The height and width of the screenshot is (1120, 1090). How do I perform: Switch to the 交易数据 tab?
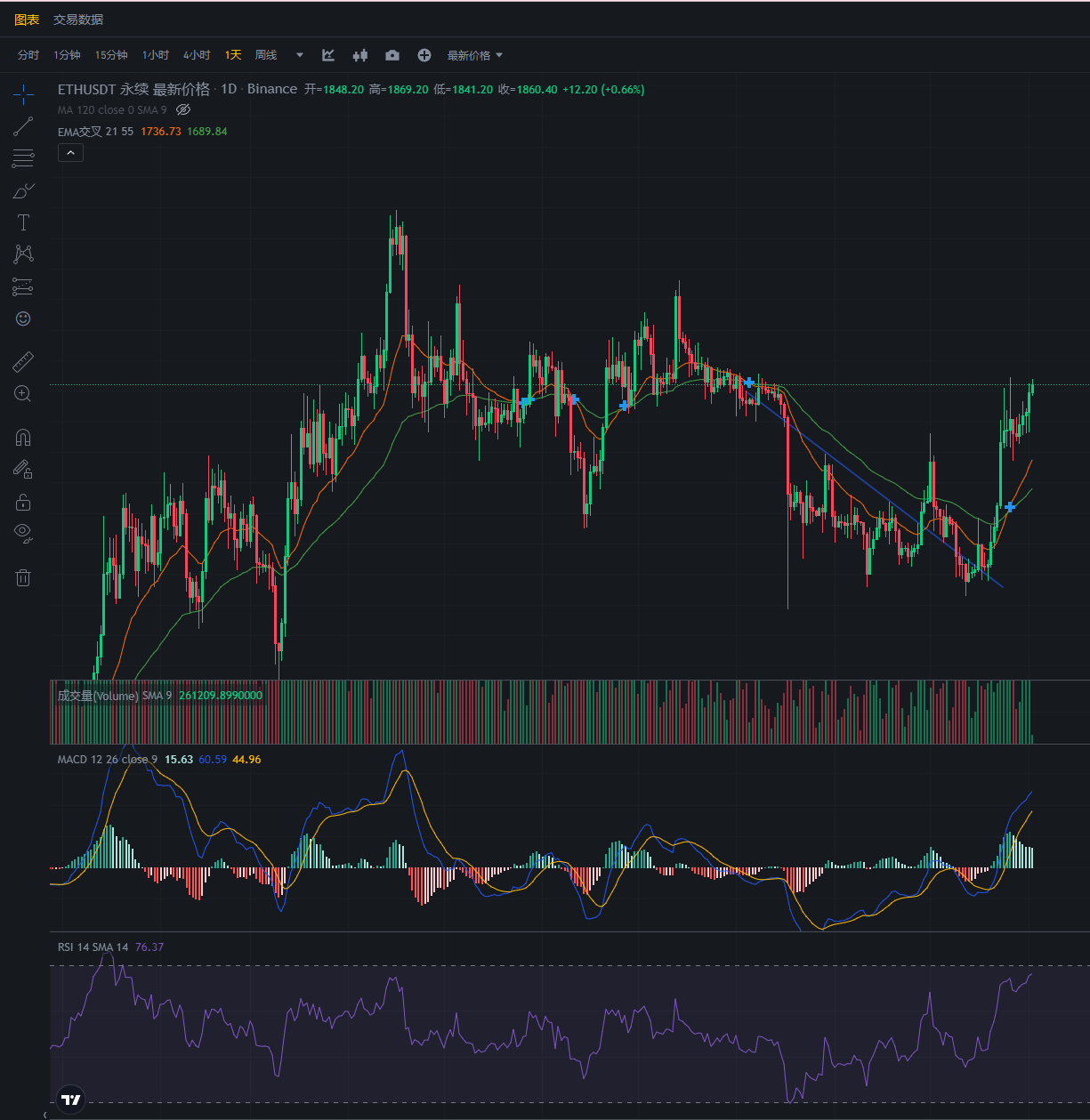78,20
